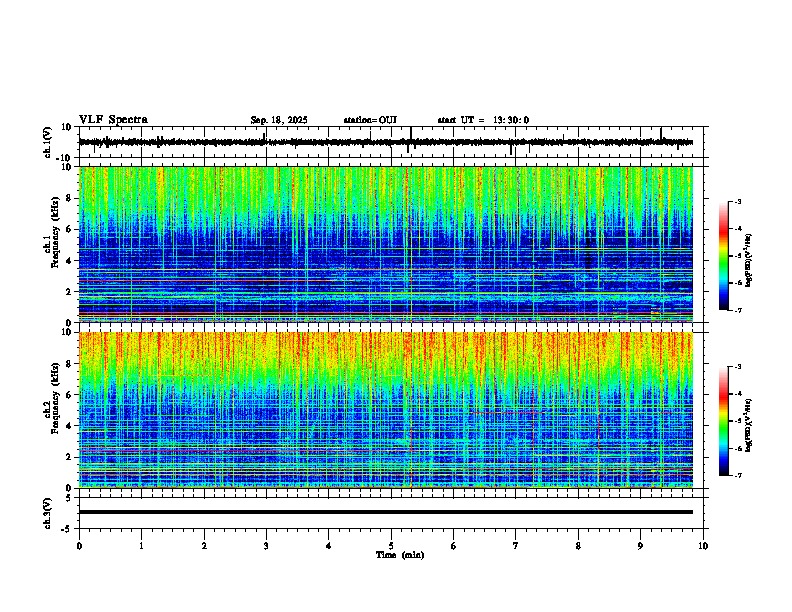
Task: Click the "4" kHz tick on the ch.2 spectrogram axis
Action: coord(69,426)
